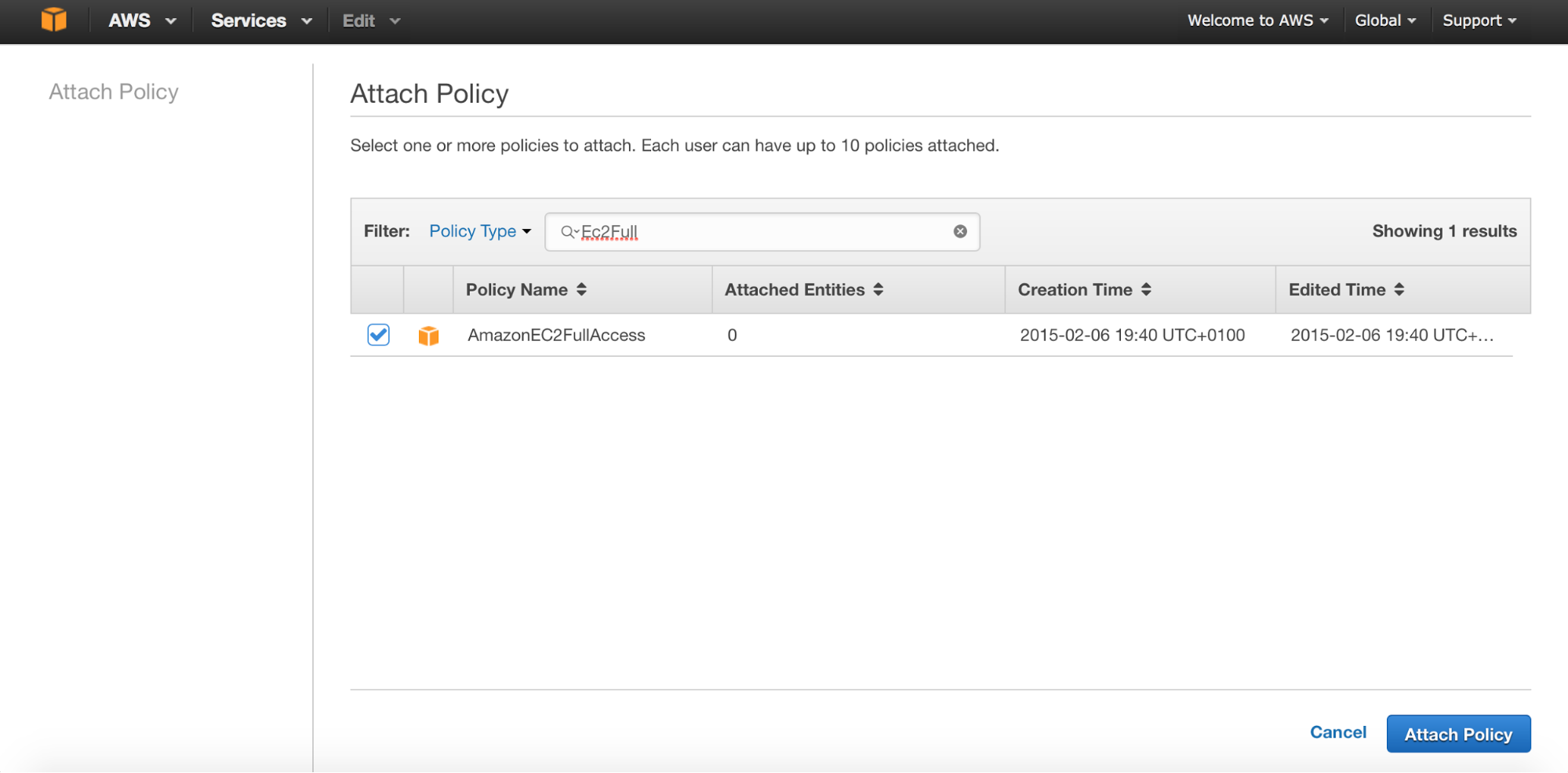1568x773 pixels.
Task: Click the Showing 1 results label
Action: point(1444,231)
